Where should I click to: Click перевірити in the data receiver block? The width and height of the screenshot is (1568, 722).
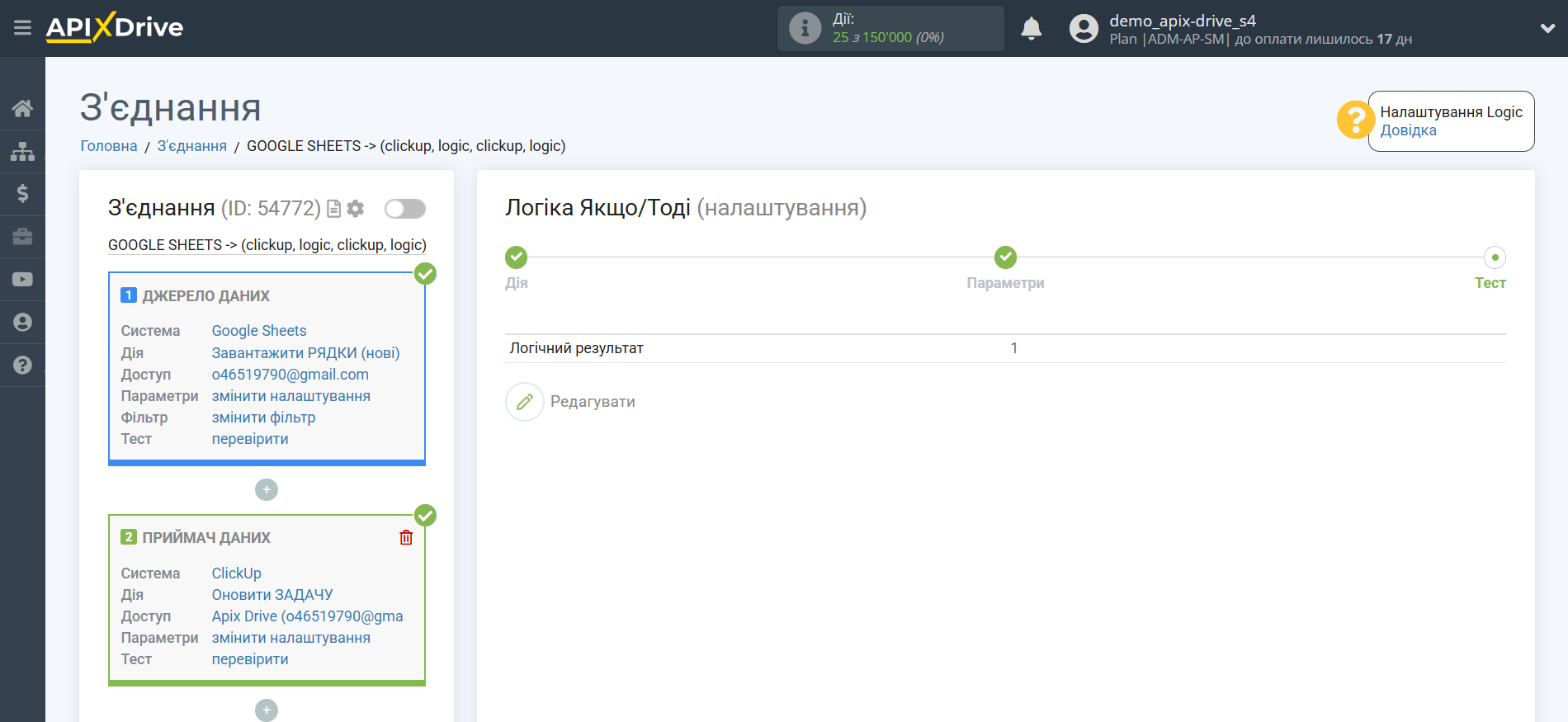pyautogui.click(x=250, y=659)
